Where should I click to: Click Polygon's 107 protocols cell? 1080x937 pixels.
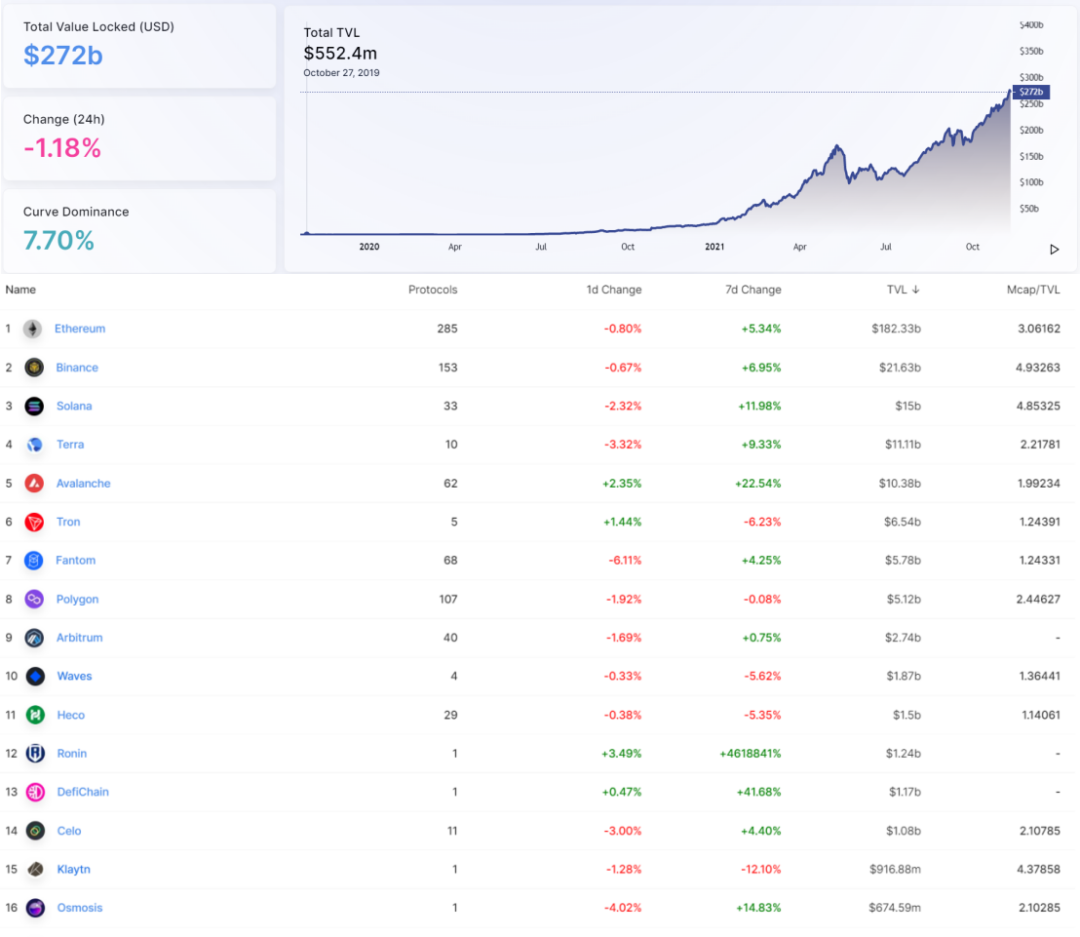[448, 599]
